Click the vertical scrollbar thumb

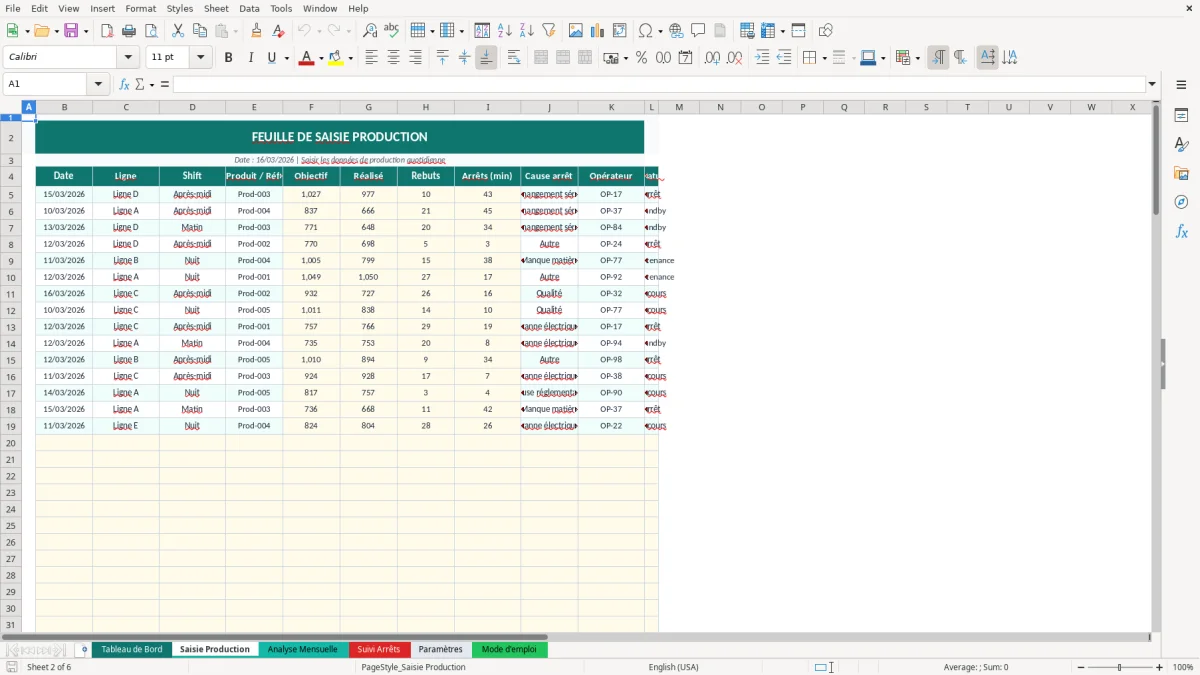click(1156, 160)
